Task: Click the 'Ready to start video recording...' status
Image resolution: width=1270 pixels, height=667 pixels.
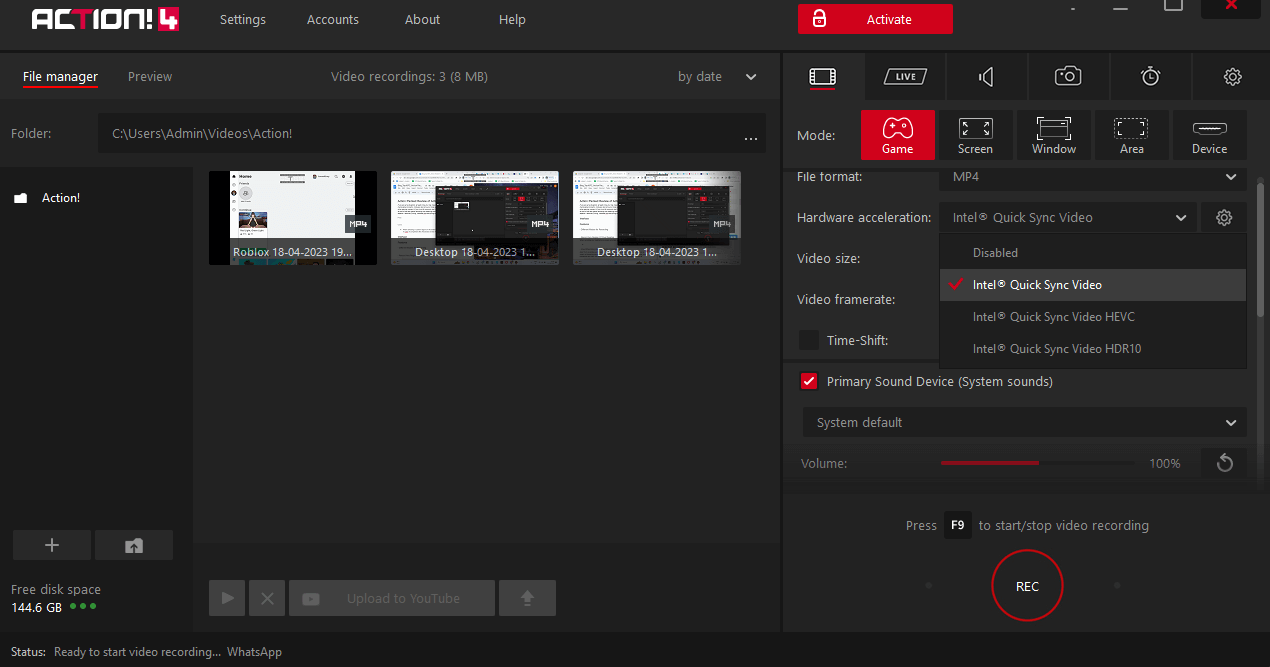Action: tap(138, 652)
